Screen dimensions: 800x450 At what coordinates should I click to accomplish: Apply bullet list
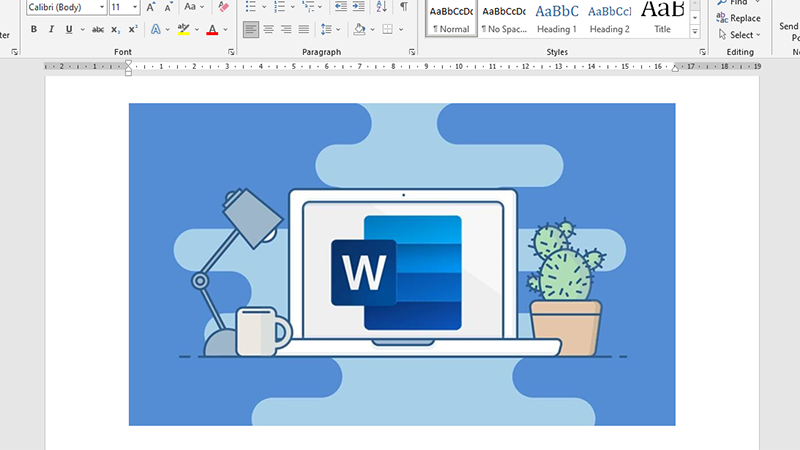click(251, 7)
